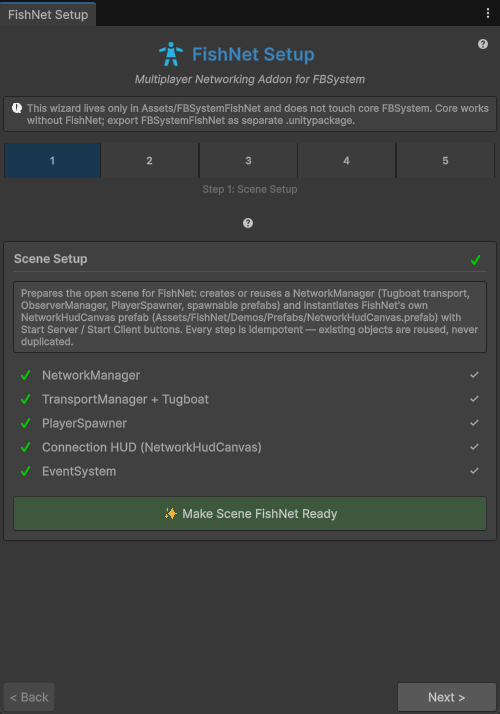This screenshot has height=714, width=500.
Task: Click the Next > button
Action: (447, 697)
